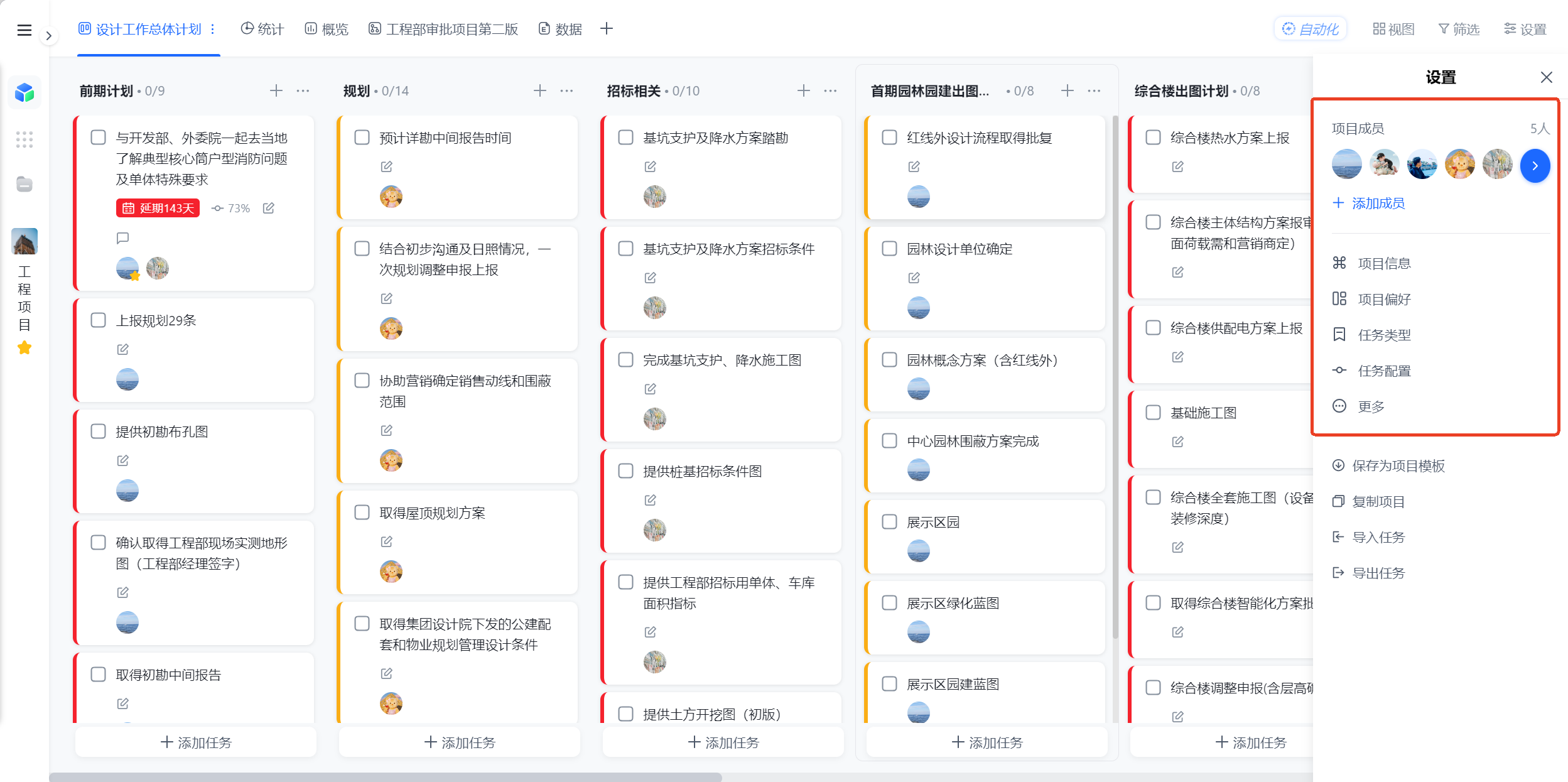This screenshot has height=782, width=1568.
Task: Edit task 上报规划29条 with pencil icon
Action: pos(122,349)
